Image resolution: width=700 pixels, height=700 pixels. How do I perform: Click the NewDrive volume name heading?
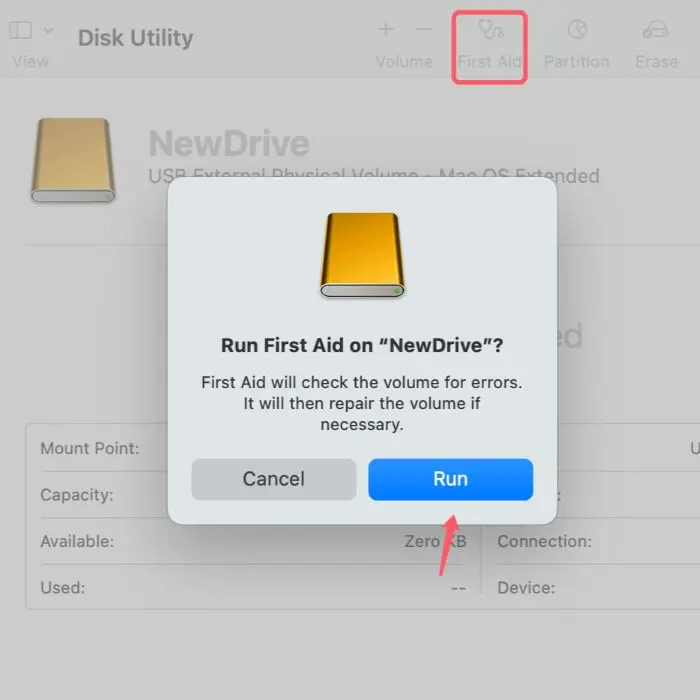229,144
